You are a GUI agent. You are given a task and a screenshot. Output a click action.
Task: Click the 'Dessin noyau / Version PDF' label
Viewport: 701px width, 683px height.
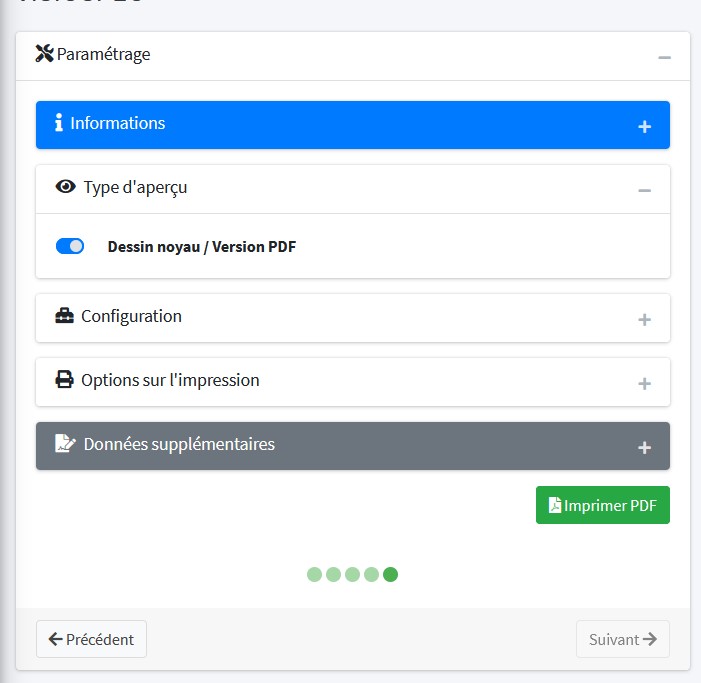pyautogui.click(x=202, y=247)
